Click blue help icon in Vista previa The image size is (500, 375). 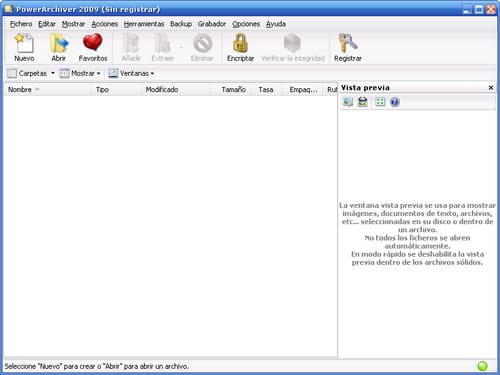pyautogui.click(x=395, y=102)
